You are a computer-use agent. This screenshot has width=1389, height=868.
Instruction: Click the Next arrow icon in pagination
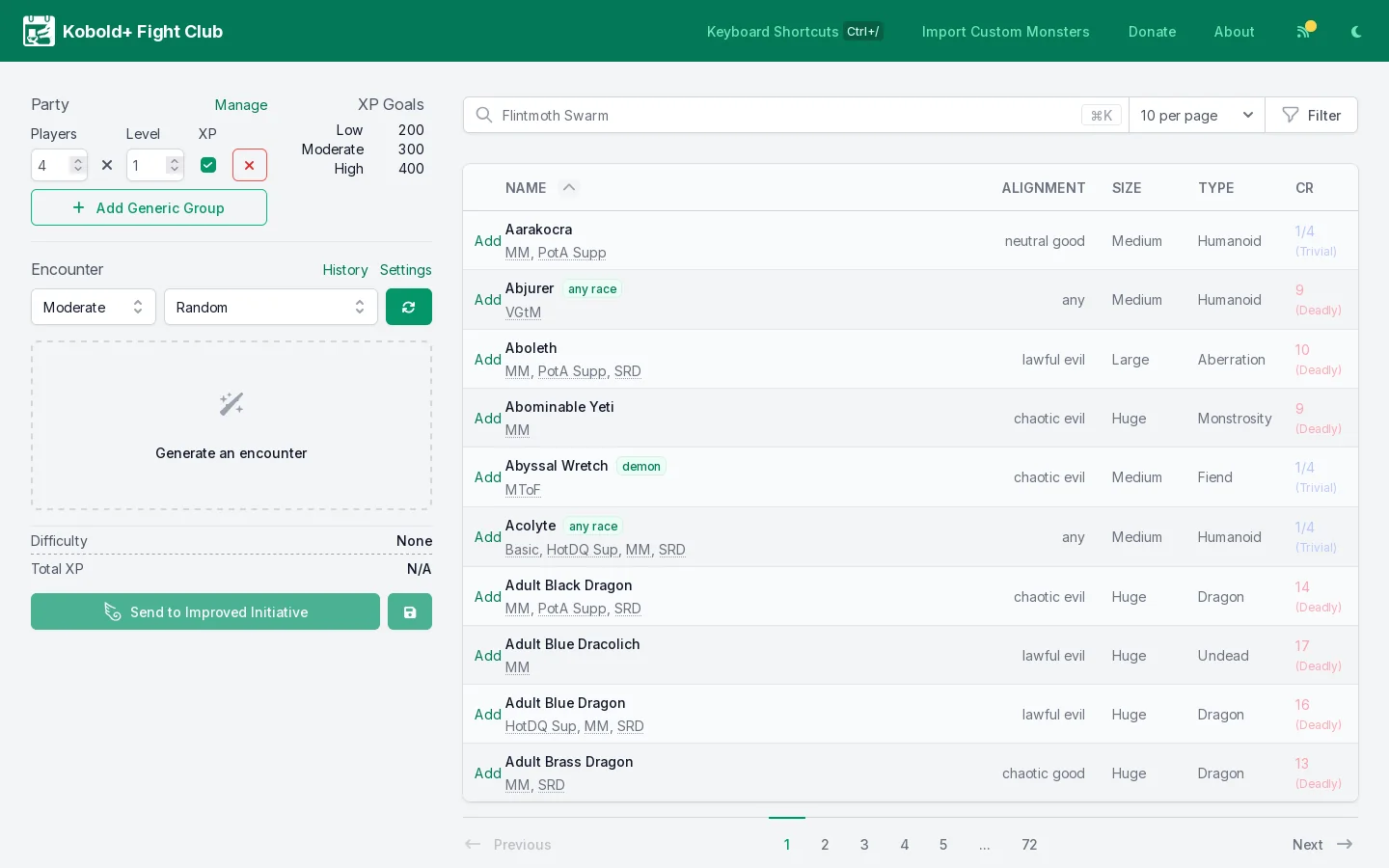(1345, 844)
